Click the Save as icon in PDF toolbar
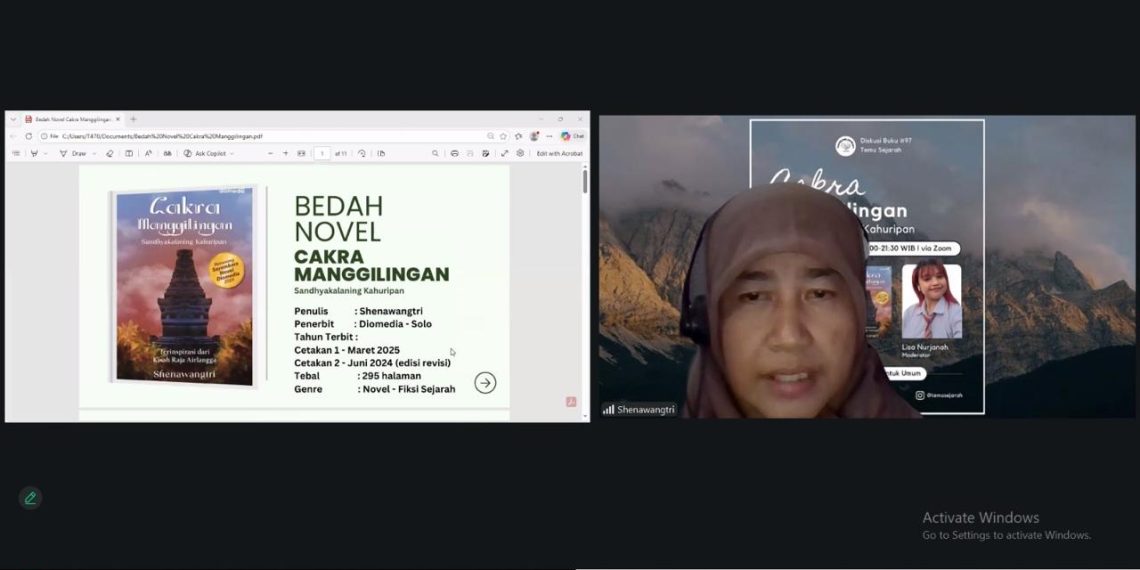This screenshot has width=1140, height=570. coord(485,153)
